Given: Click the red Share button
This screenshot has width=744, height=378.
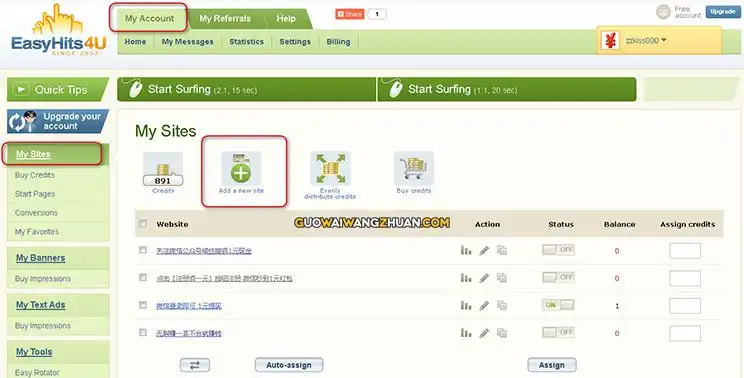Looking at the screenshot, I should (350, 14).
